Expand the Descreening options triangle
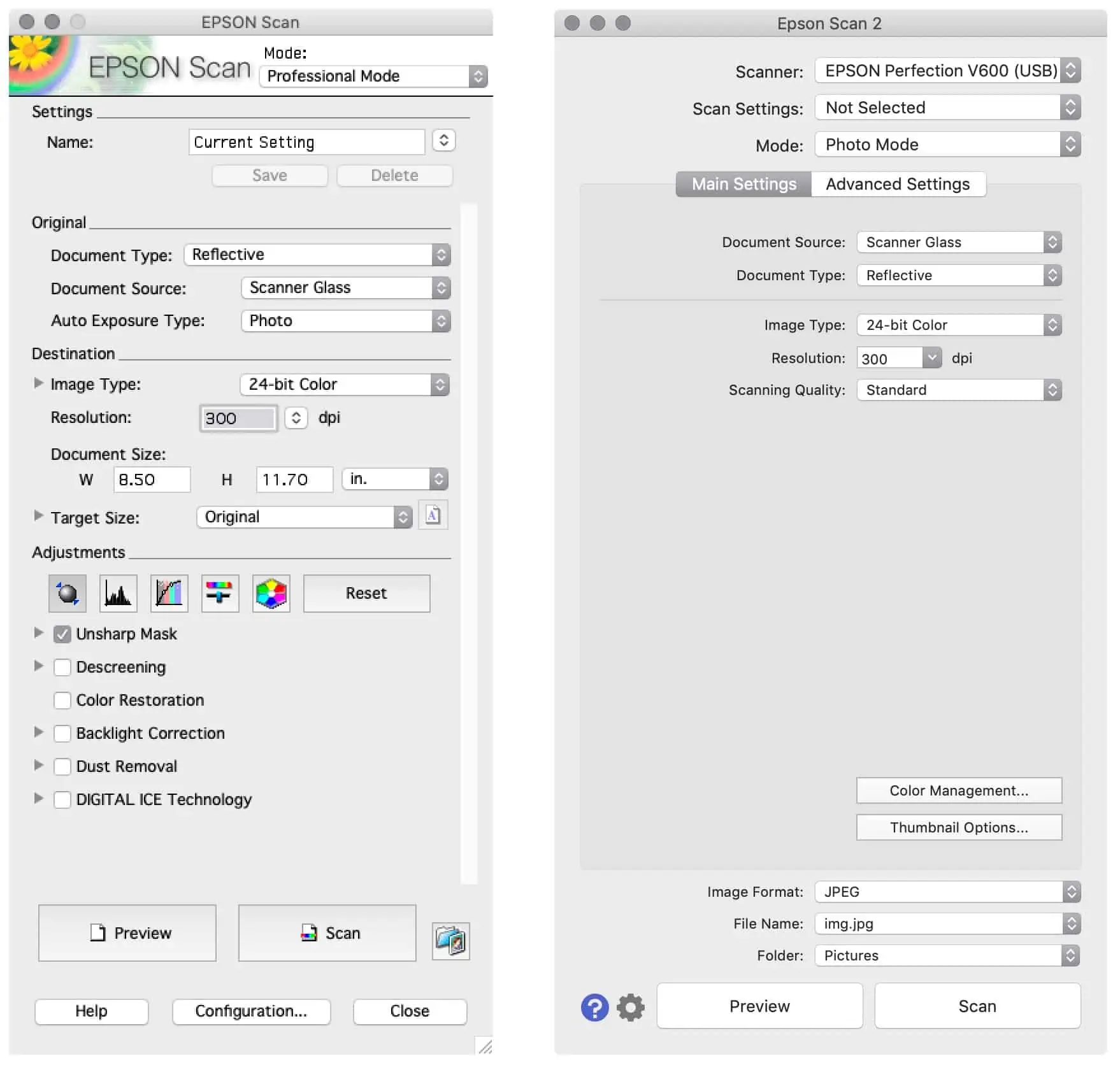 [38, 666]
